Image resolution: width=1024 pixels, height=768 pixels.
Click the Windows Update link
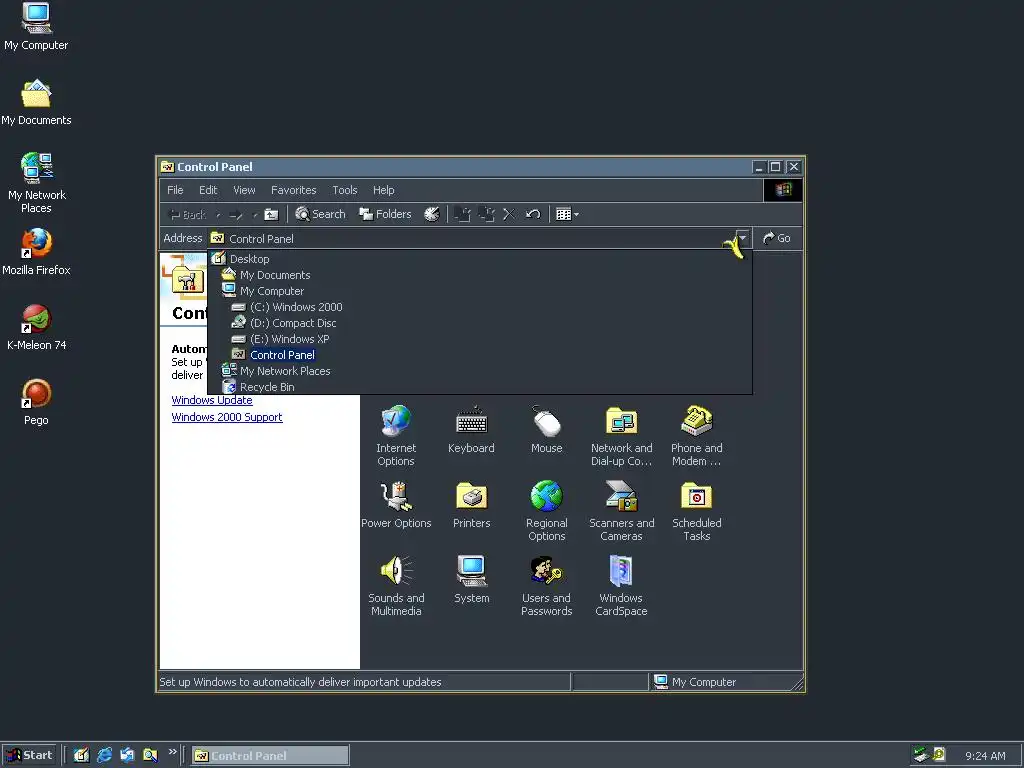212,400
